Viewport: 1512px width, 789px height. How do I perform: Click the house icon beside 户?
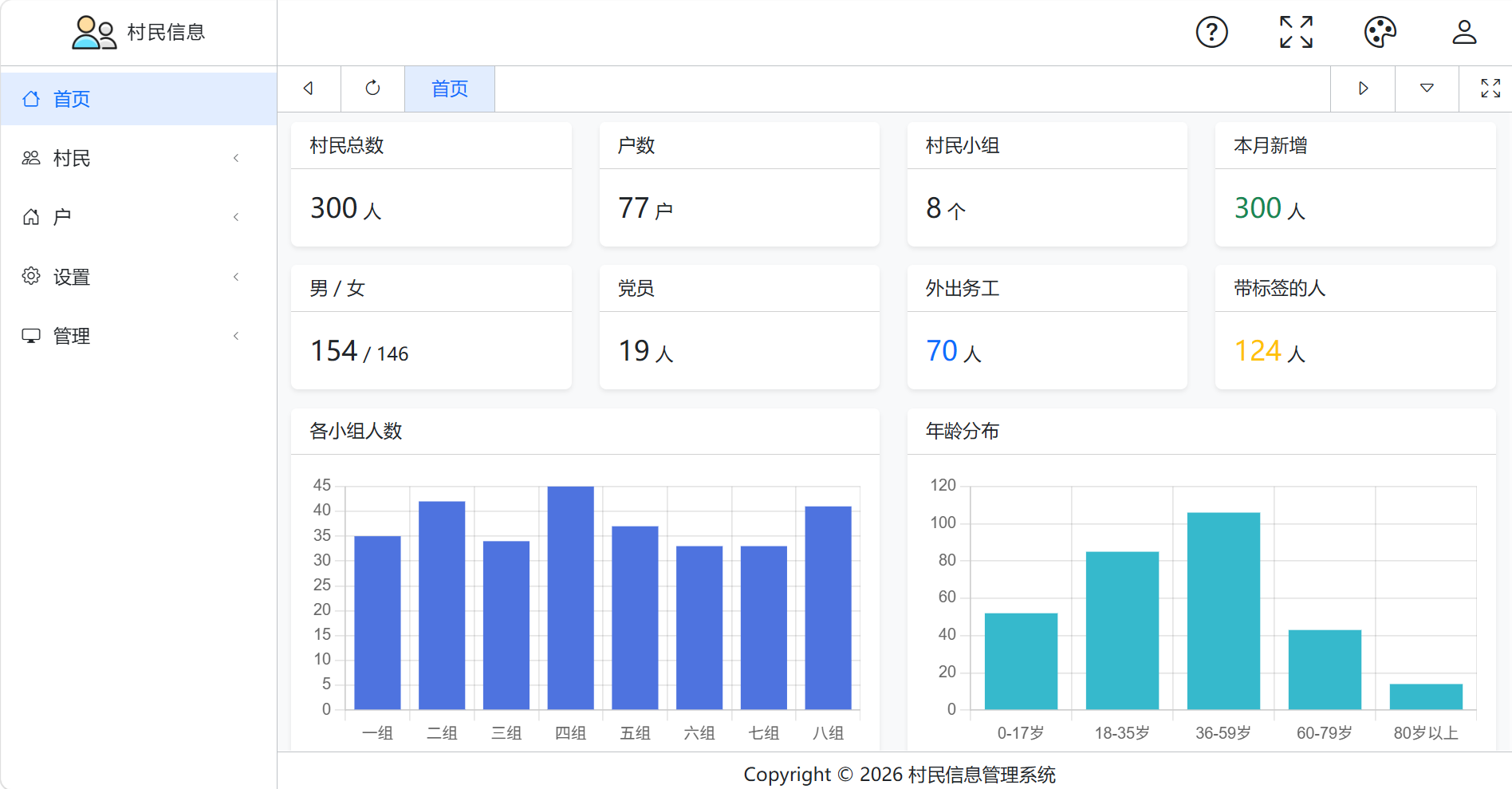click(31, 217)
